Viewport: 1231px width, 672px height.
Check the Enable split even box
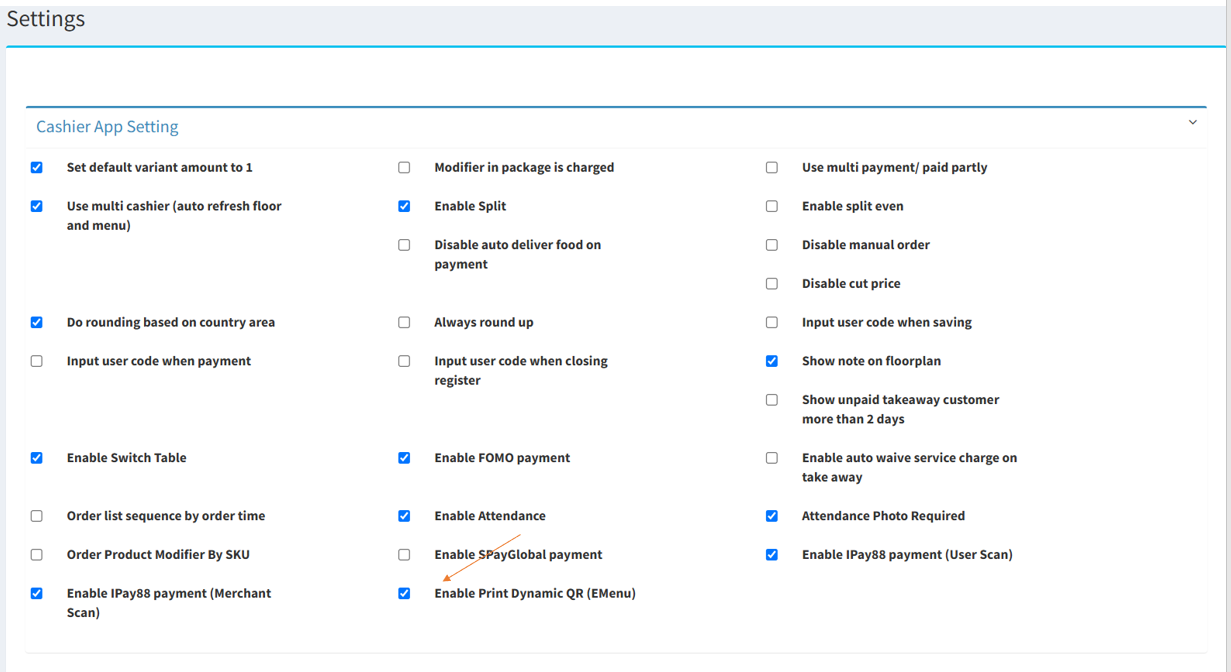click(772, 207)
